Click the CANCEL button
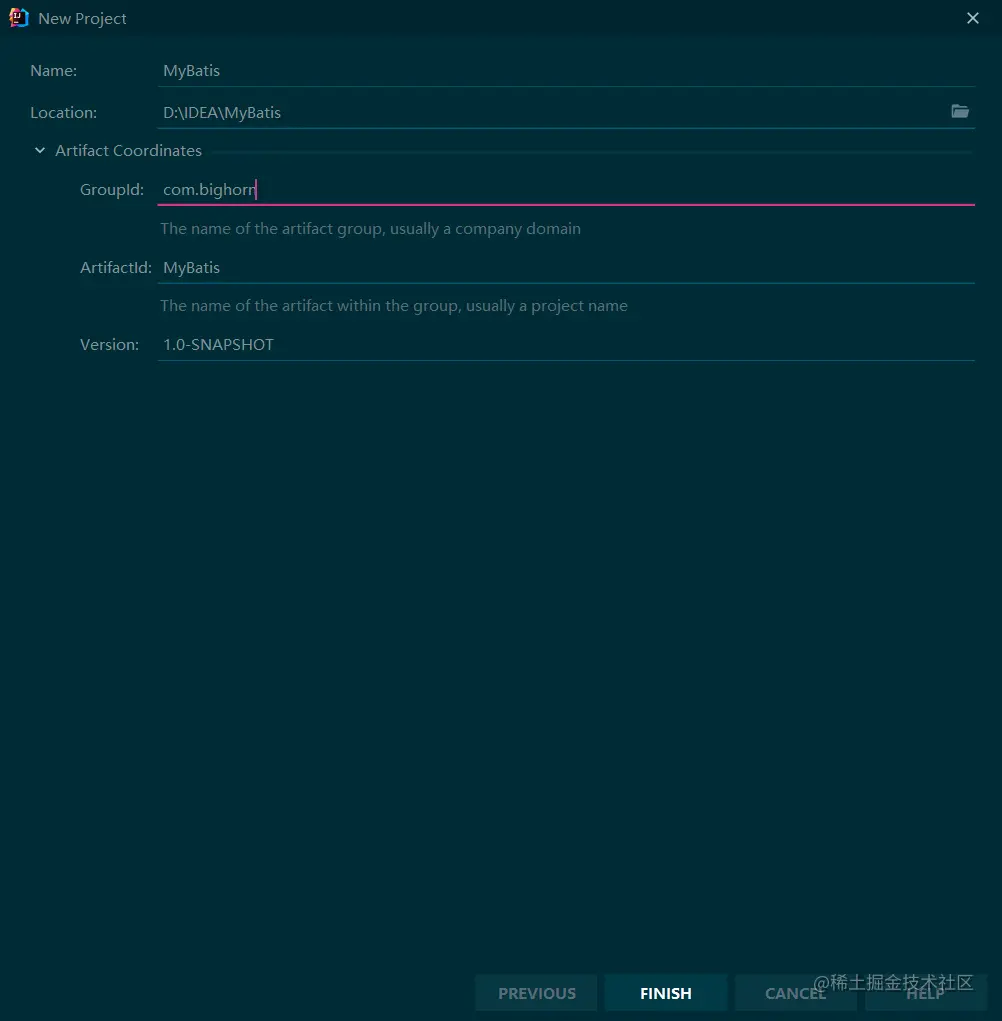Viewport: 1002px width, 1021px height. point(796,993)
